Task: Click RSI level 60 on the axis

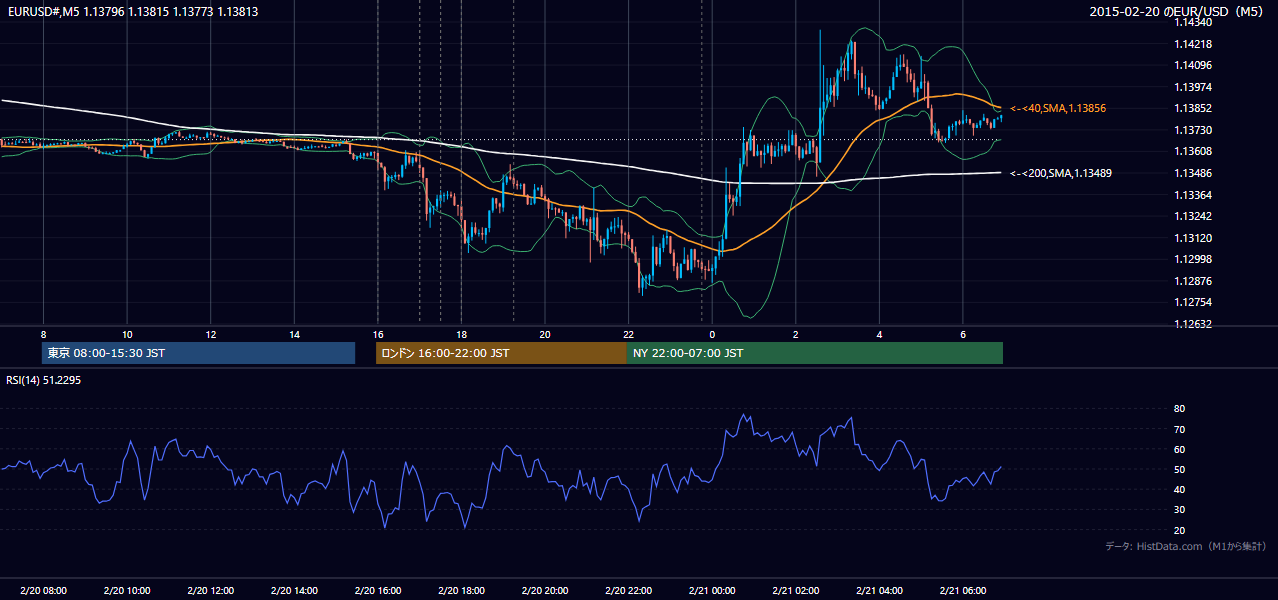Action: pyautogui.click(x=1179, y=450)
